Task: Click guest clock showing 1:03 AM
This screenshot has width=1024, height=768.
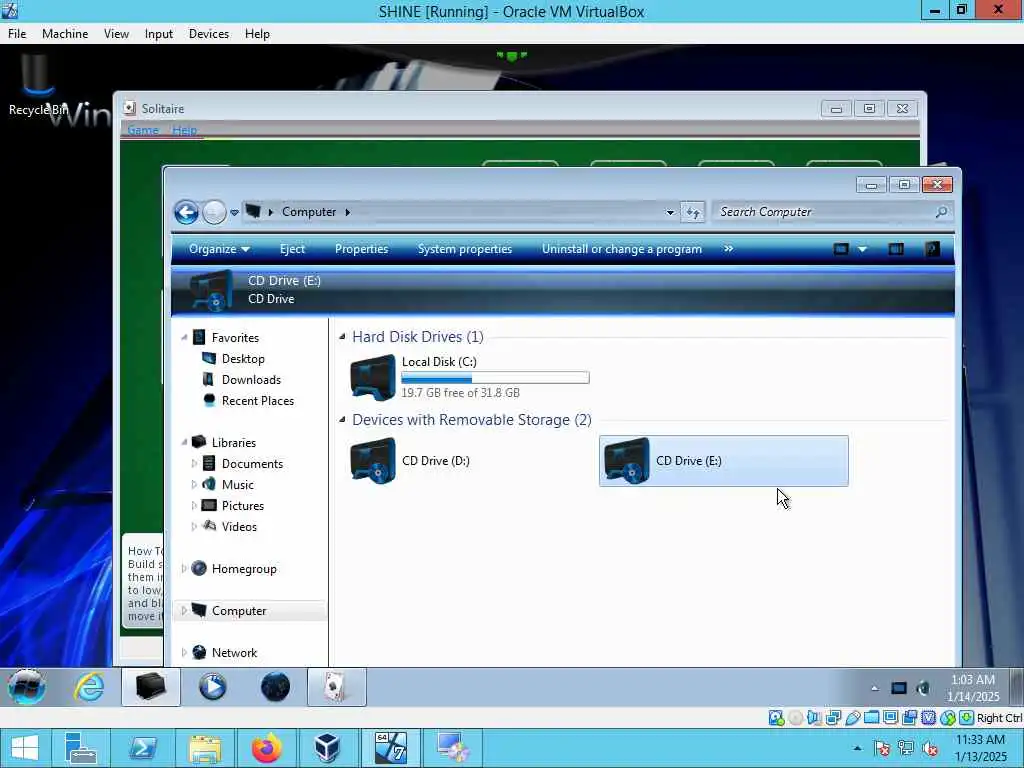Action: (974, 688)
